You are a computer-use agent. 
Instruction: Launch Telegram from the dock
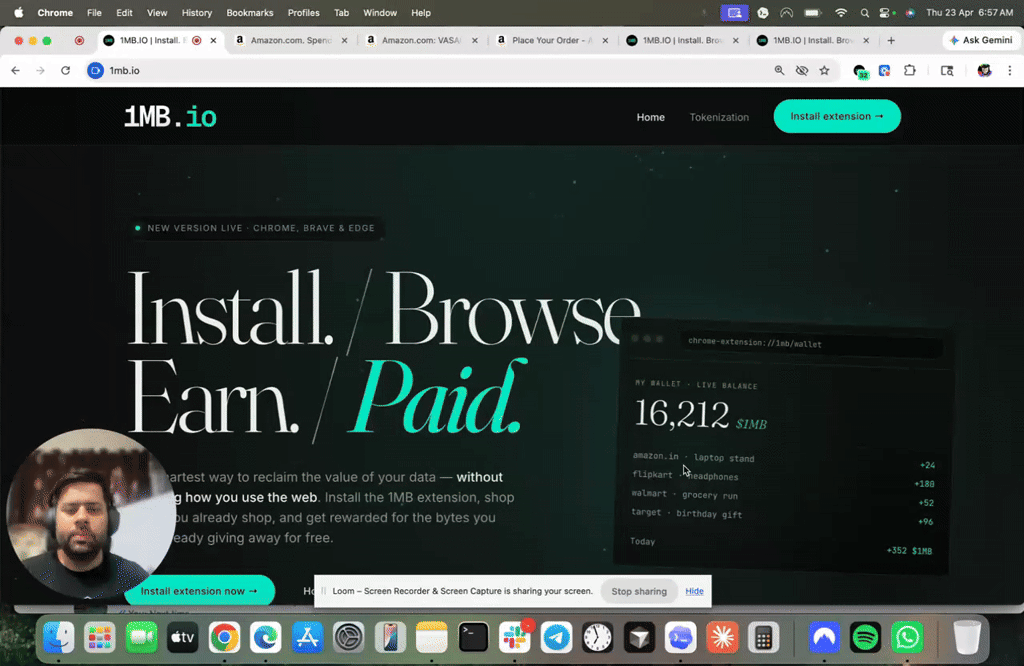[556, 637]
